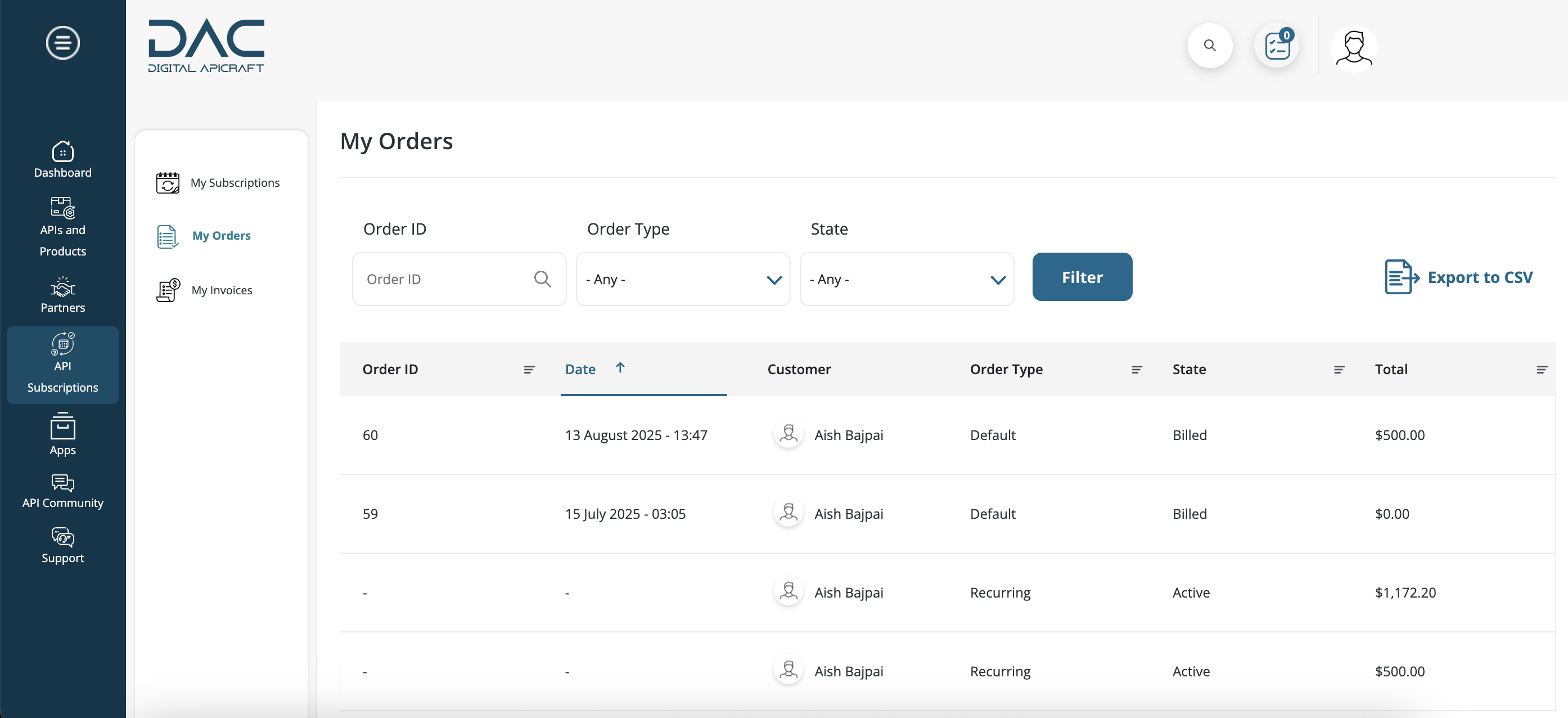Click Default order type in order 60 row
The height and width of the screenshot is (718, 1568).
(x=992, y=436)
